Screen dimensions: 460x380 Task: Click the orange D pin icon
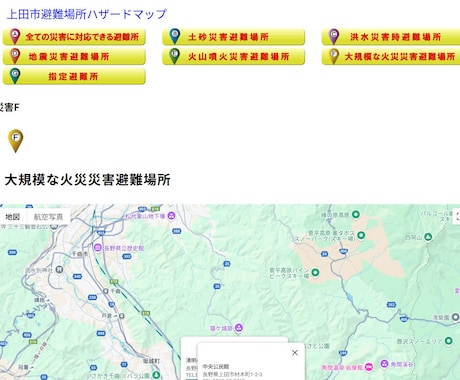click(x=15, y=56)
